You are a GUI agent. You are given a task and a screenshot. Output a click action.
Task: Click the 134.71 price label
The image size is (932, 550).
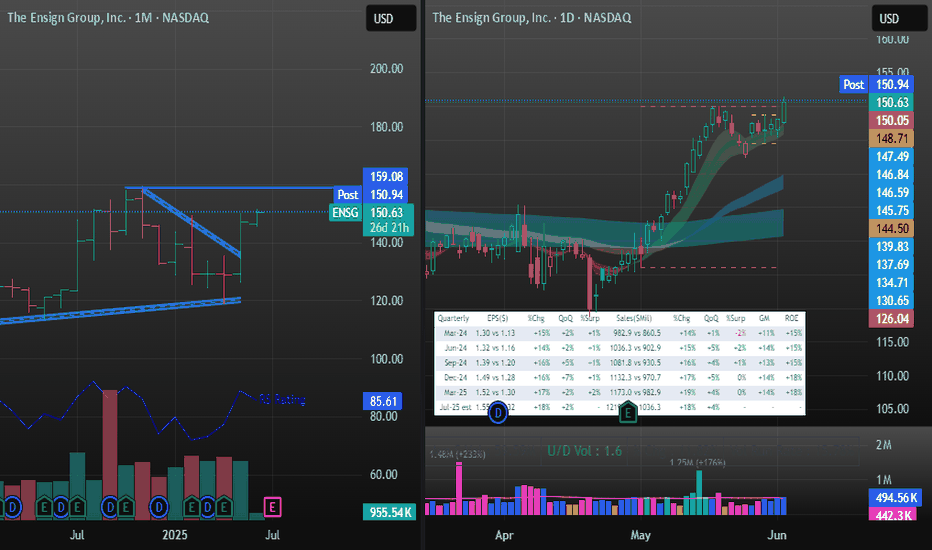click(892, 282)
